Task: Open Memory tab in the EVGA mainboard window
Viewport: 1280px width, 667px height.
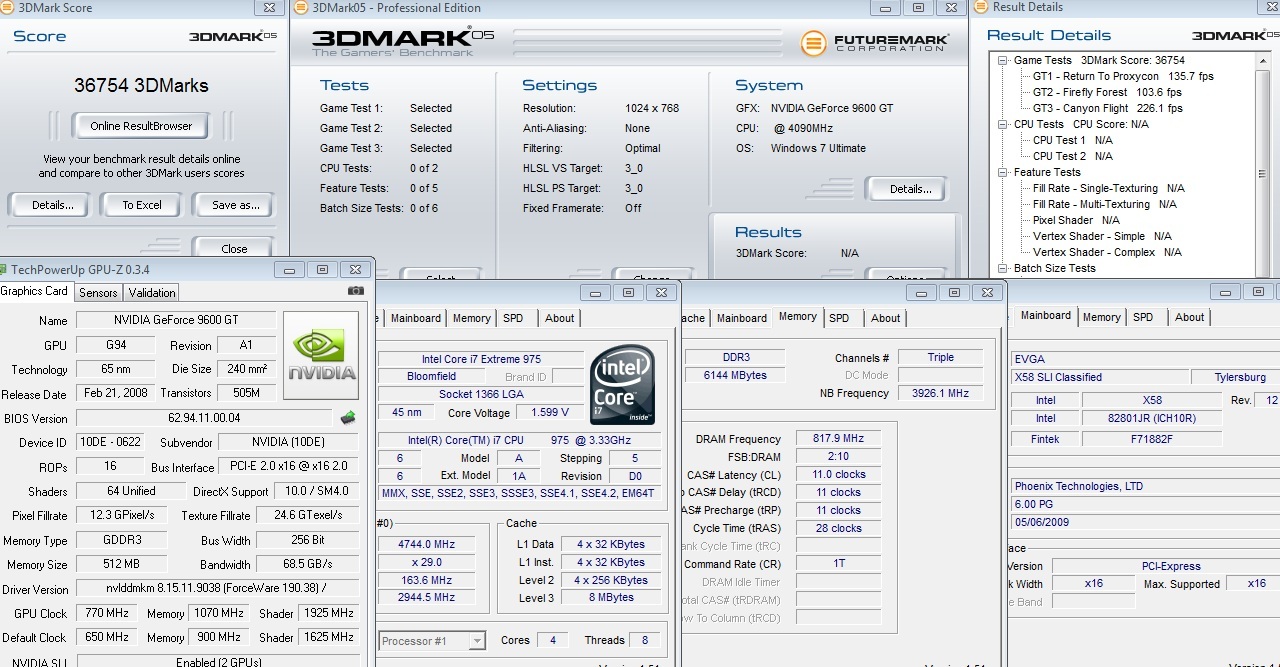Action: 1101,317
